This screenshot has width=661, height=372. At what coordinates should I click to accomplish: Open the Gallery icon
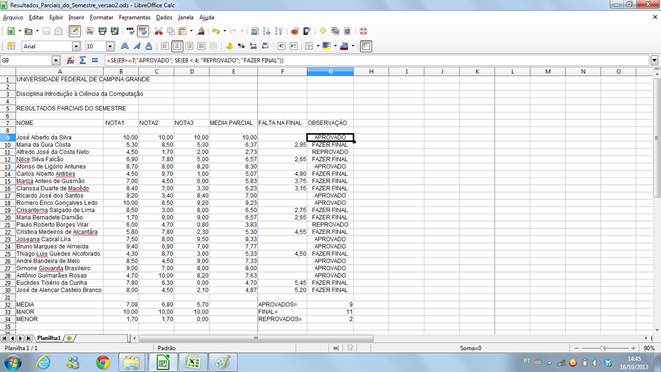point(335,31)
